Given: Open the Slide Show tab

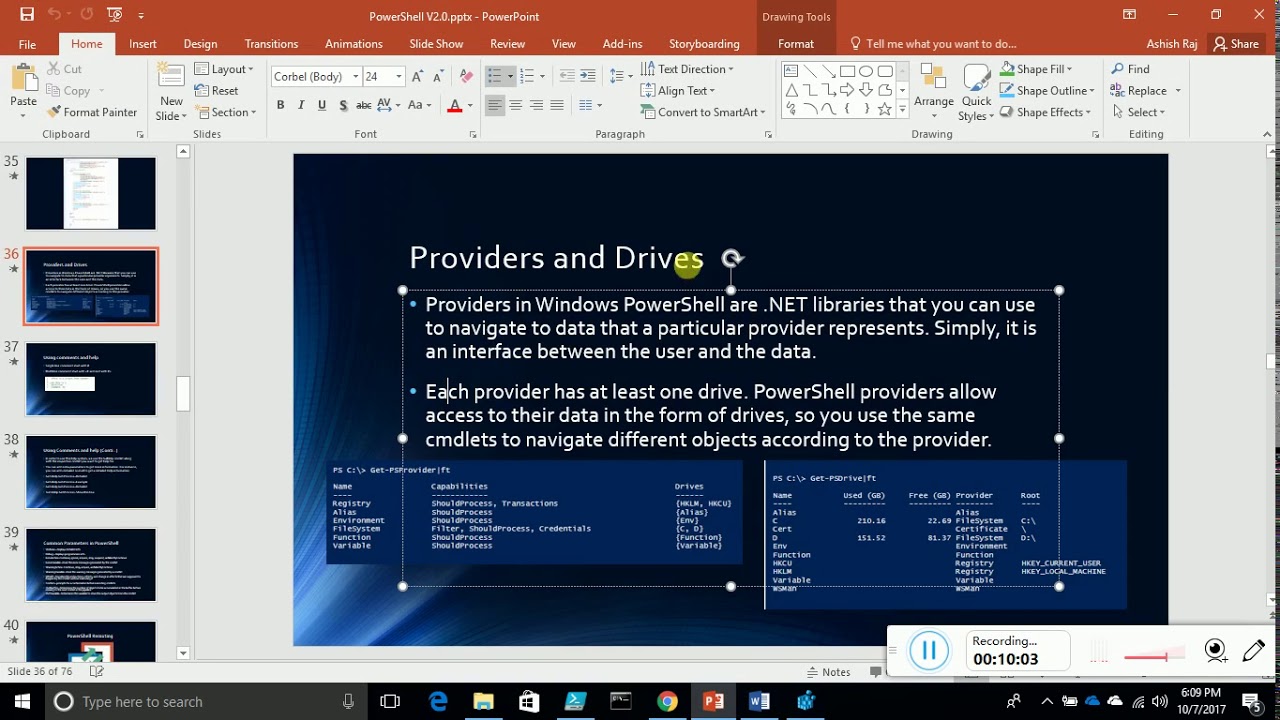Looking at the screenshot, I should point(436,44).
